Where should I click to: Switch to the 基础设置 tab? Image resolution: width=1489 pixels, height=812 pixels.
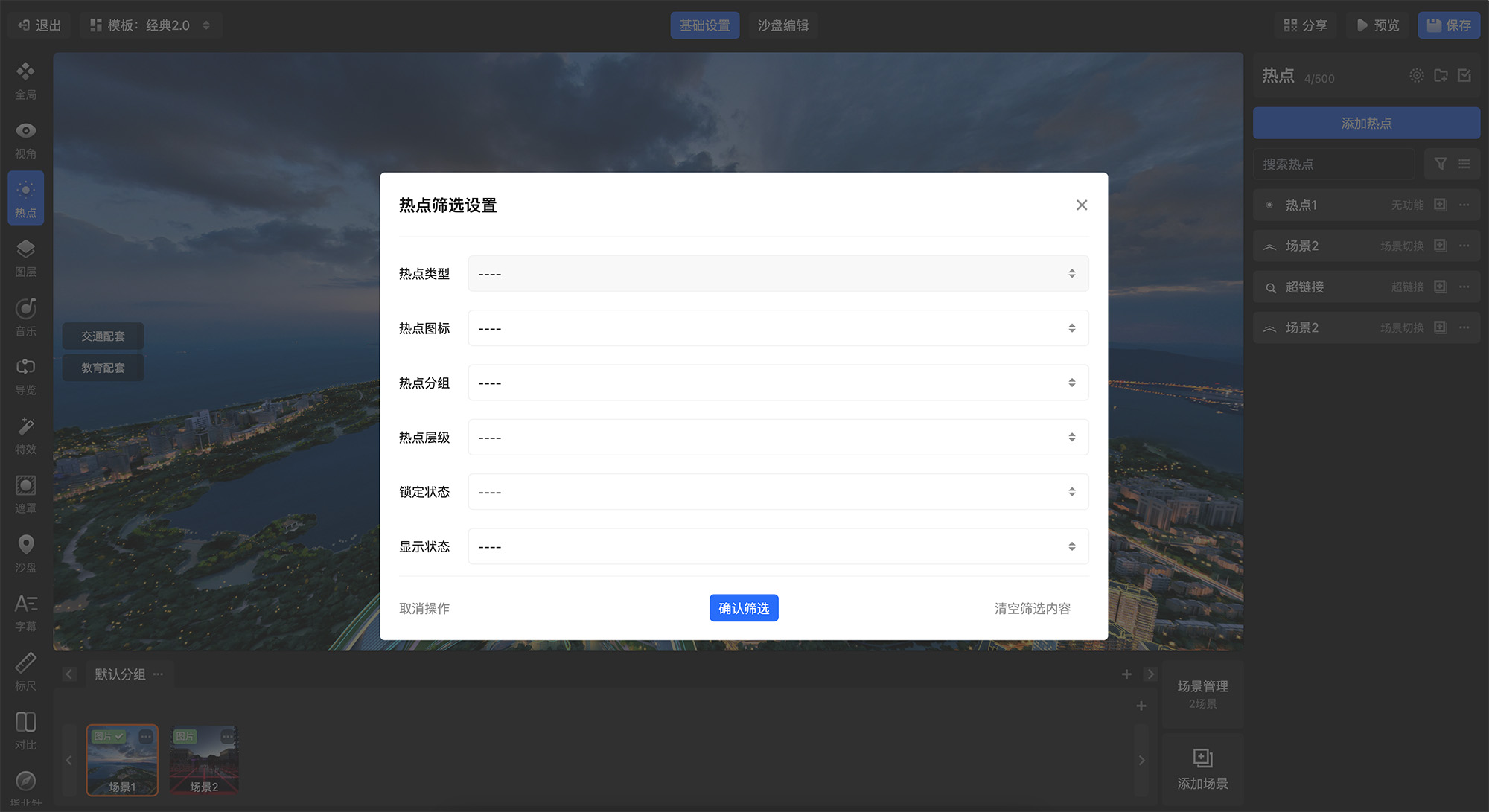(x=704, y=25)
